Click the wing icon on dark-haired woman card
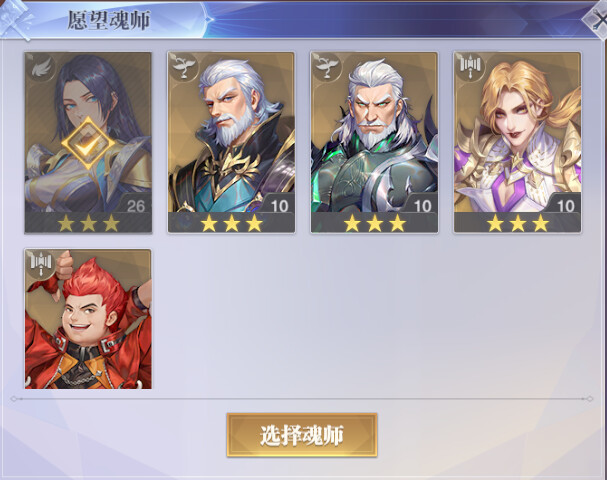 tap(42, 69)
